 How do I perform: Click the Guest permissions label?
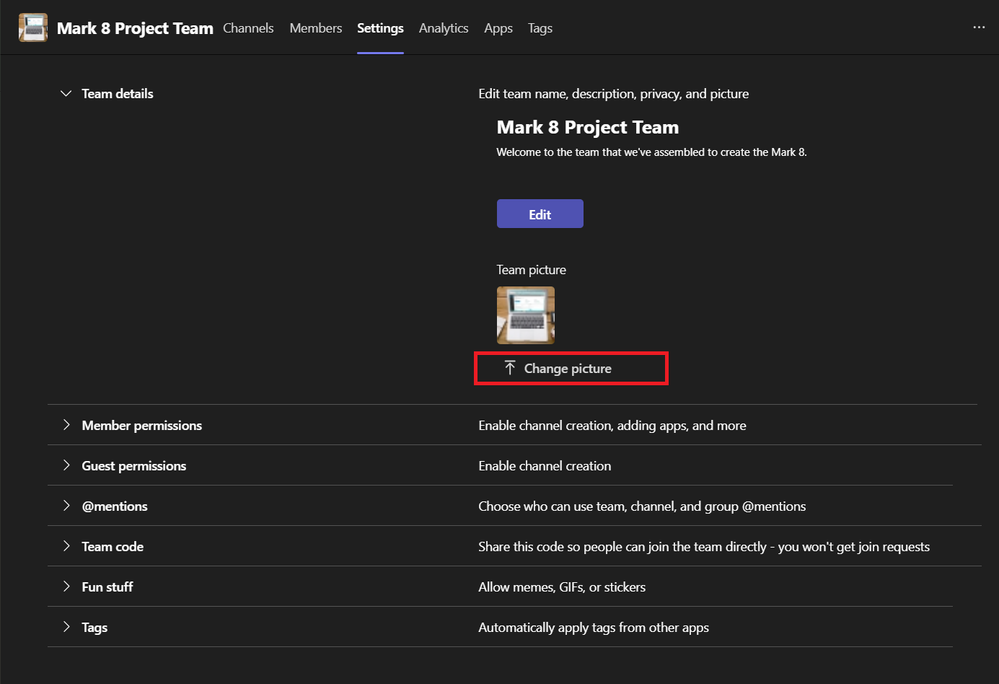point(134,466)
